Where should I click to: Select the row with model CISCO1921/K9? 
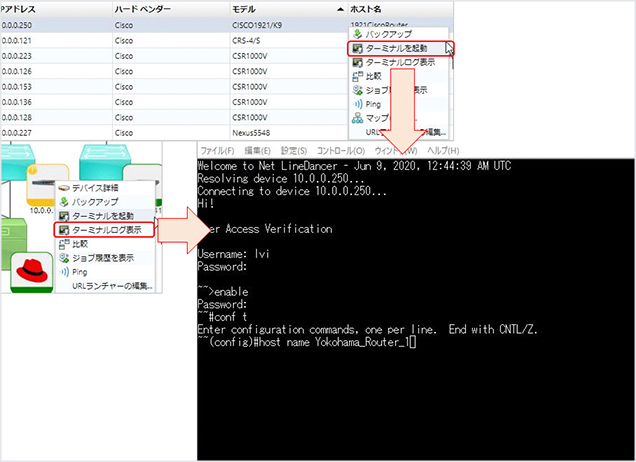(227, 25)
